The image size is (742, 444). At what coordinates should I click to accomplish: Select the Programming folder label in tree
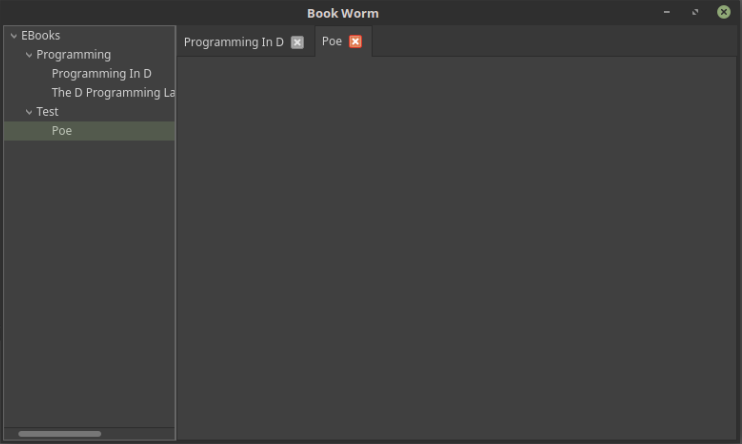73,55
